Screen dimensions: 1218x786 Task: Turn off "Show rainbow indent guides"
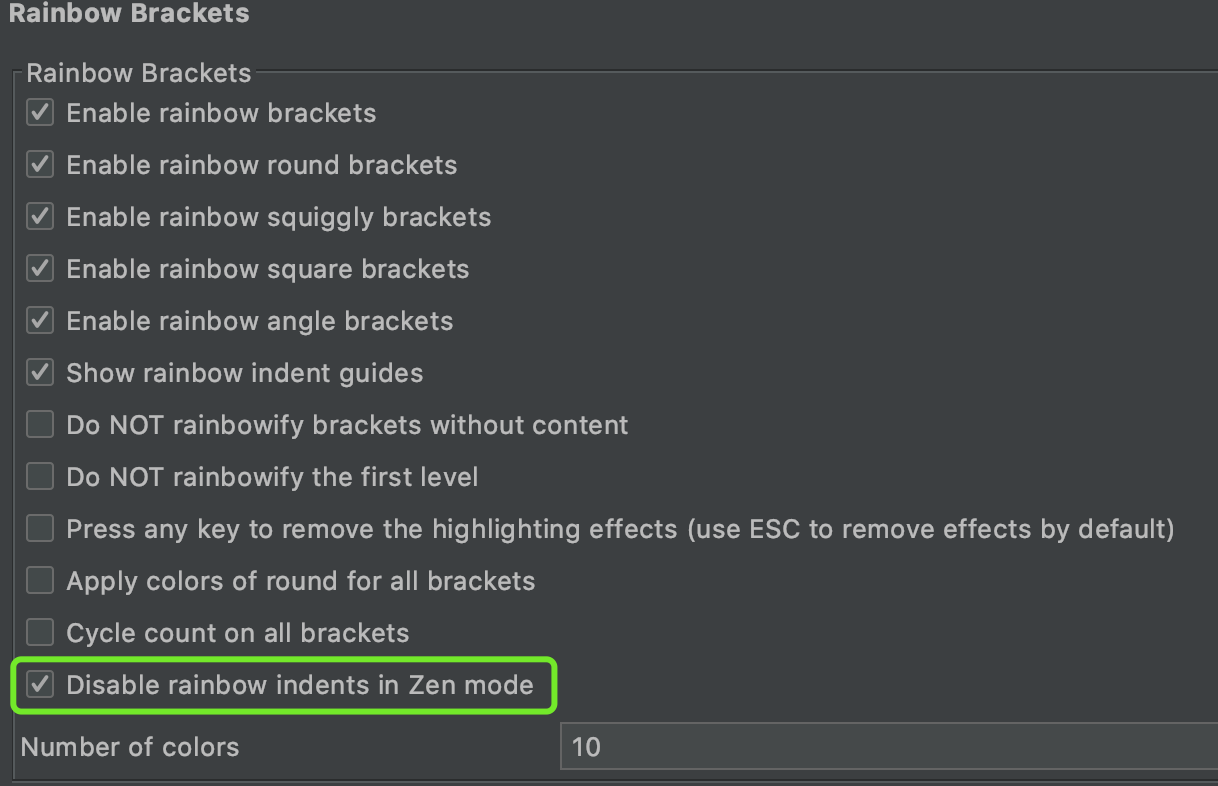tap(39, 372)
